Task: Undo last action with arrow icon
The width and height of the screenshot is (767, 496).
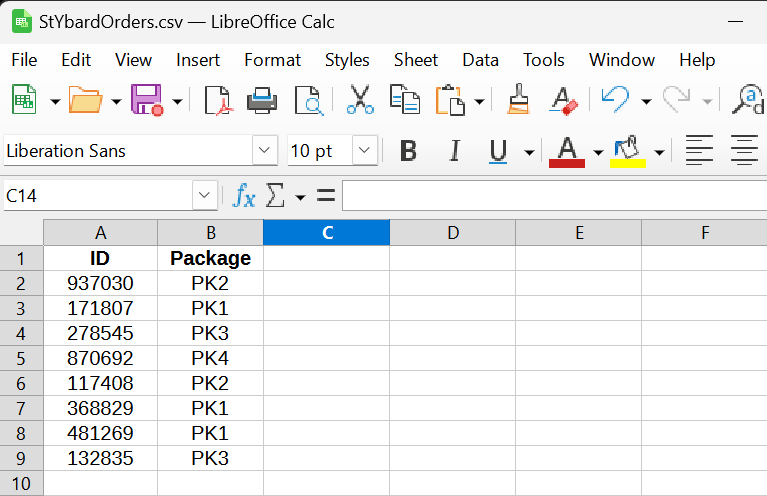Action: coord(615,99)
